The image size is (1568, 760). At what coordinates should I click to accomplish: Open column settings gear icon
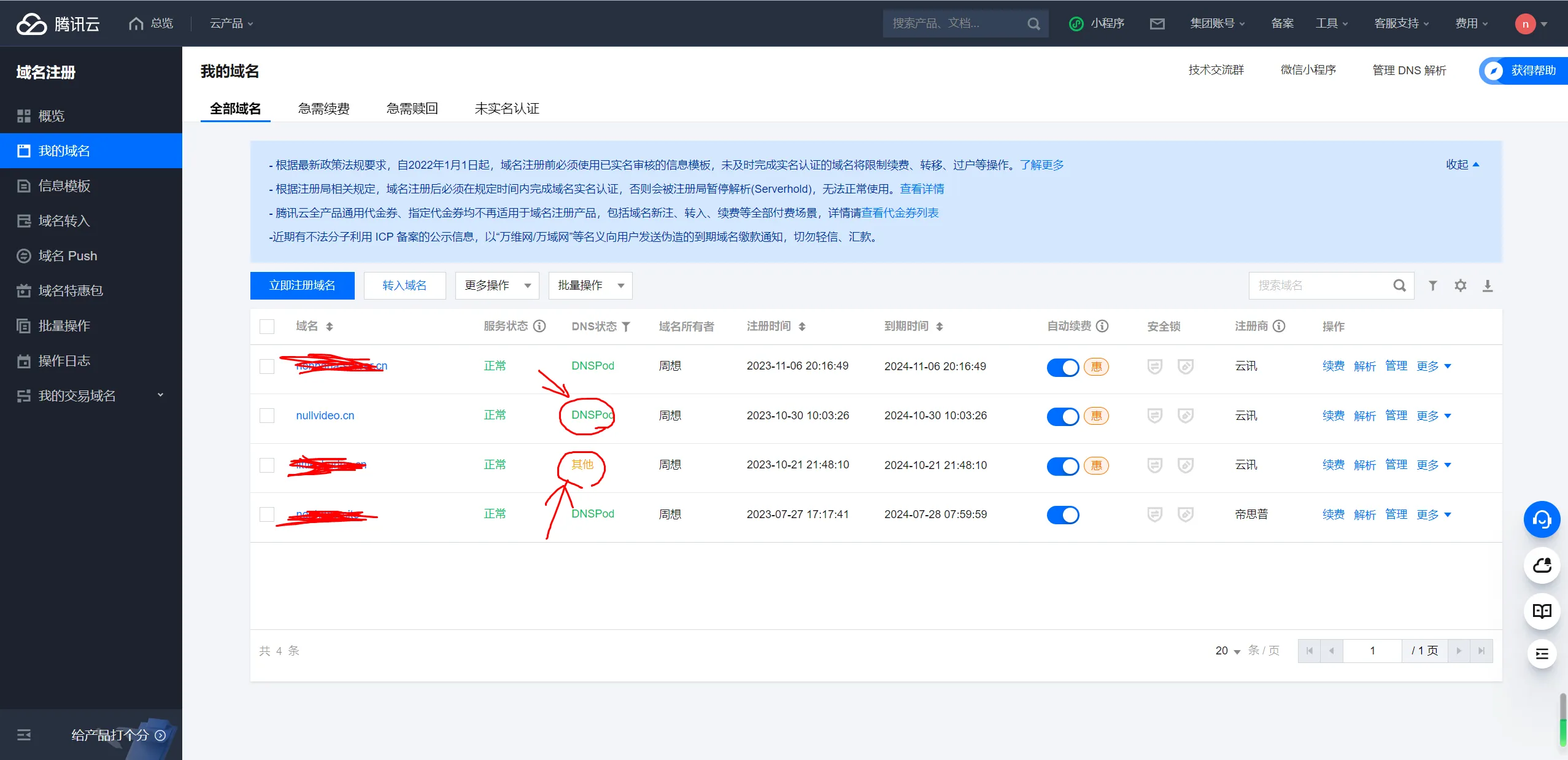(1460, 285)
